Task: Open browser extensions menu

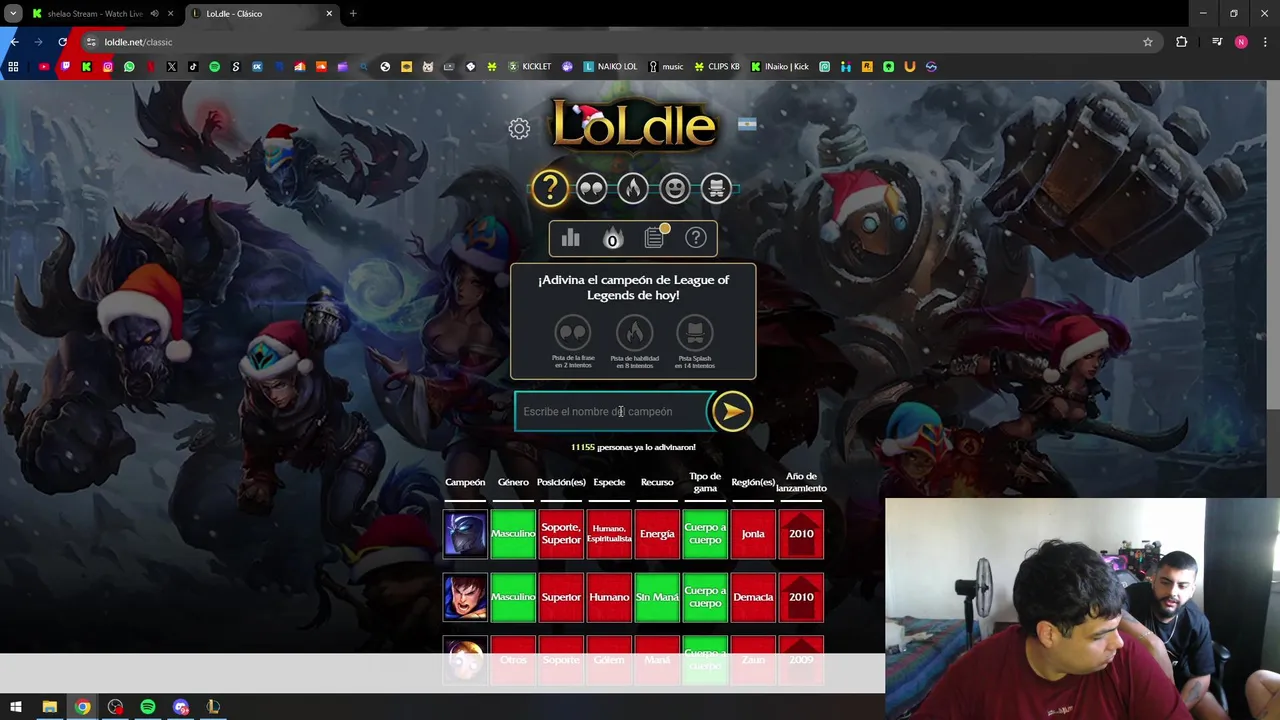Action: 1182,42
